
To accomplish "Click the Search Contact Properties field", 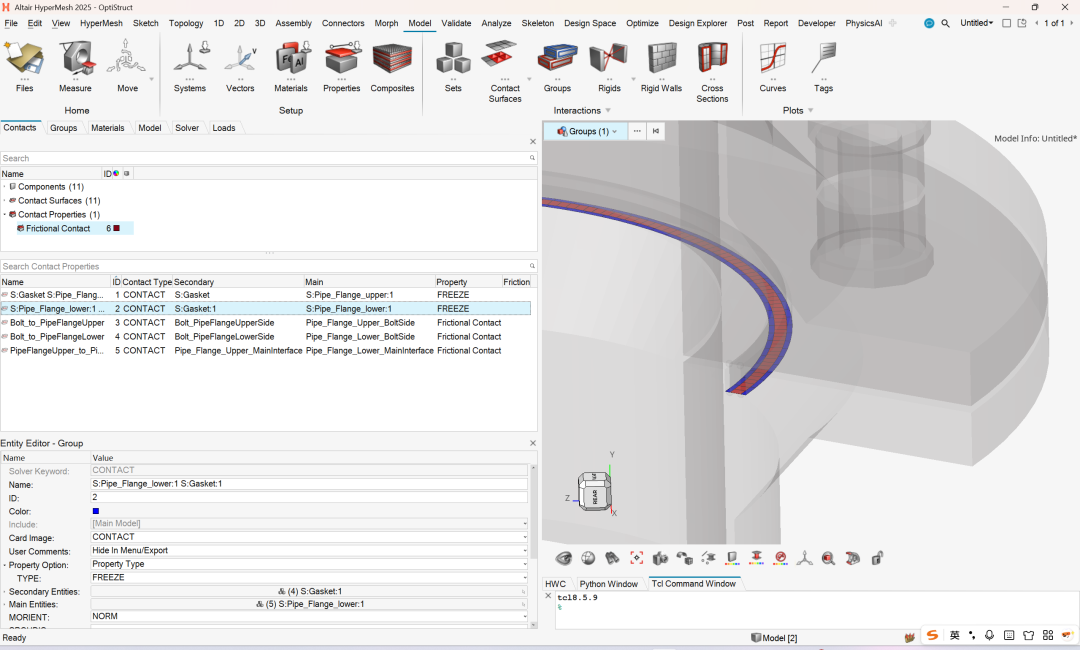I will coord(260,267).
